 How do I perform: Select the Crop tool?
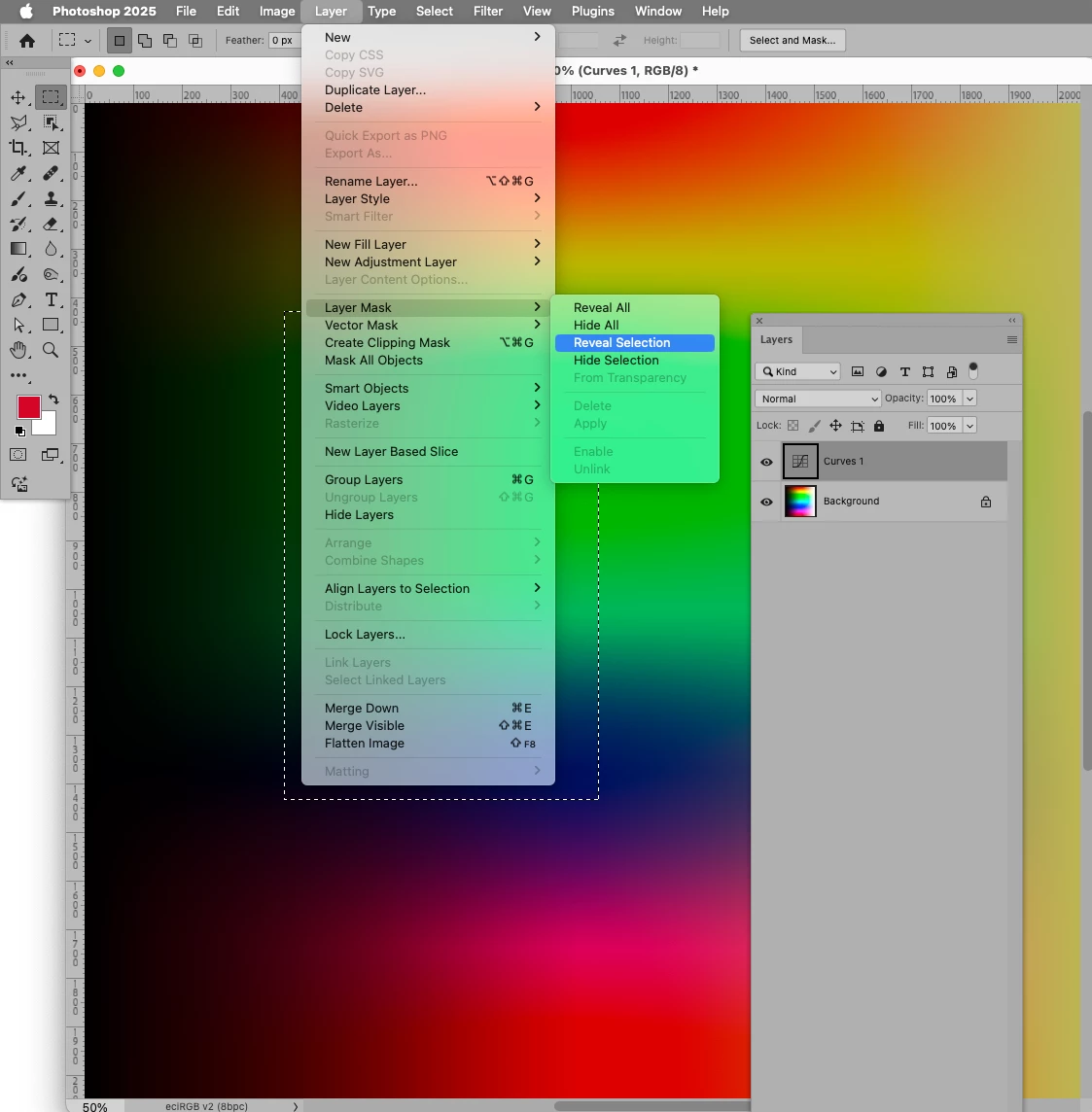coord(18,148)
